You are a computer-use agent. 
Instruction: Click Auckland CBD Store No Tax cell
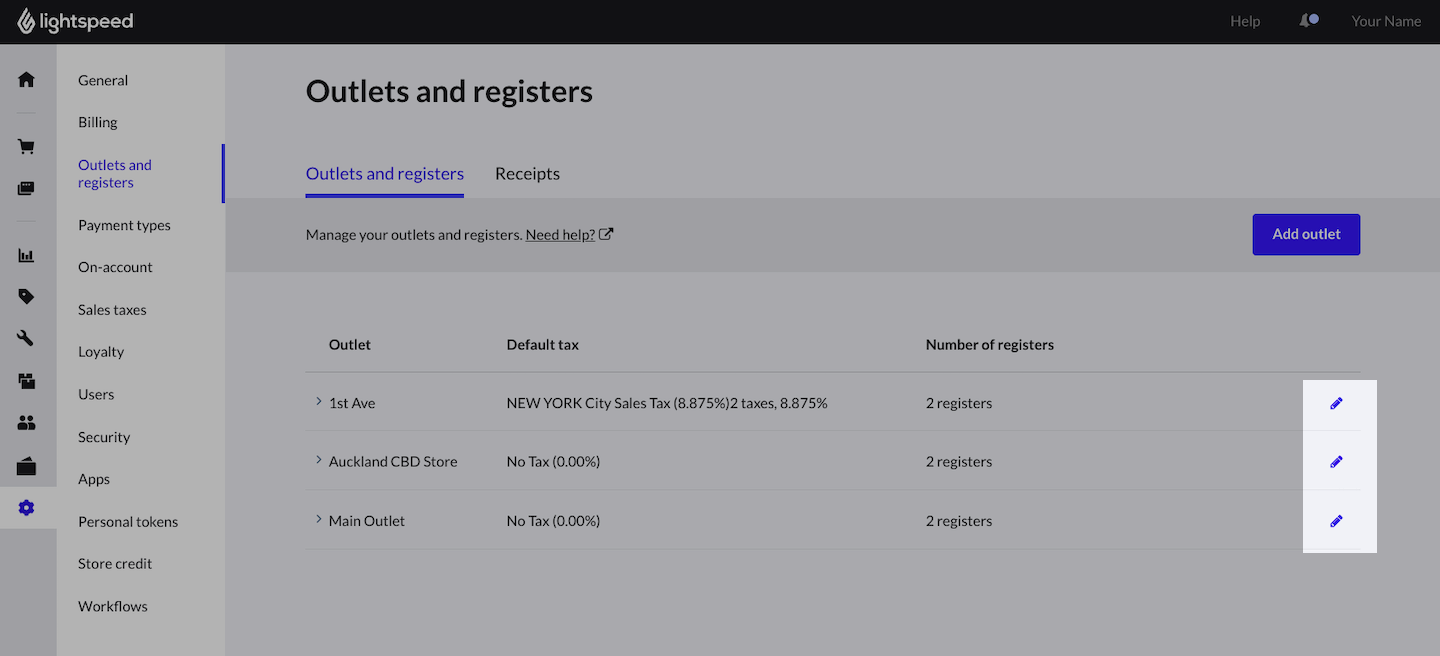[x=553, y=462]
